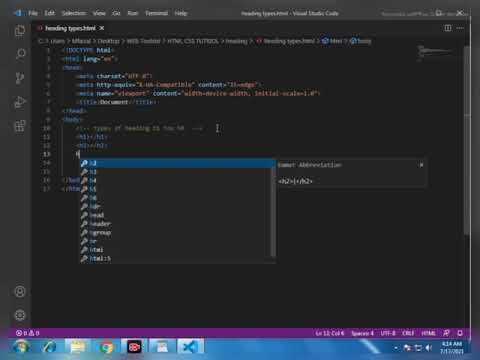
Task: Click the title tag on line 7
Action: [x=116, y=102]
